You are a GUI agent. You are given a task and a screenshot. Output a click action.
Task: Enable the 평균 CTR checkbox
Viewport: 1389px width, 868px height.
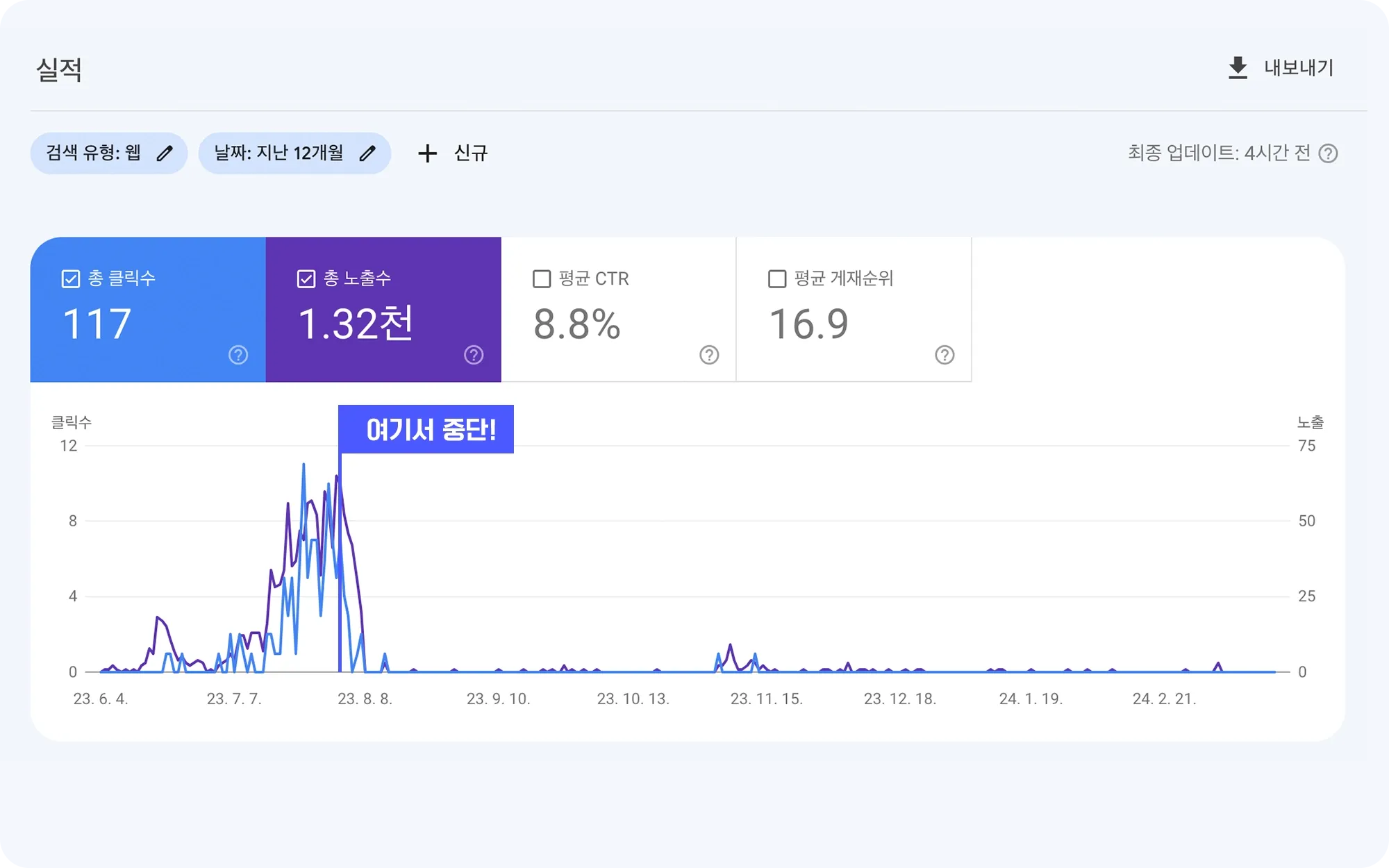tap(542, 279)
